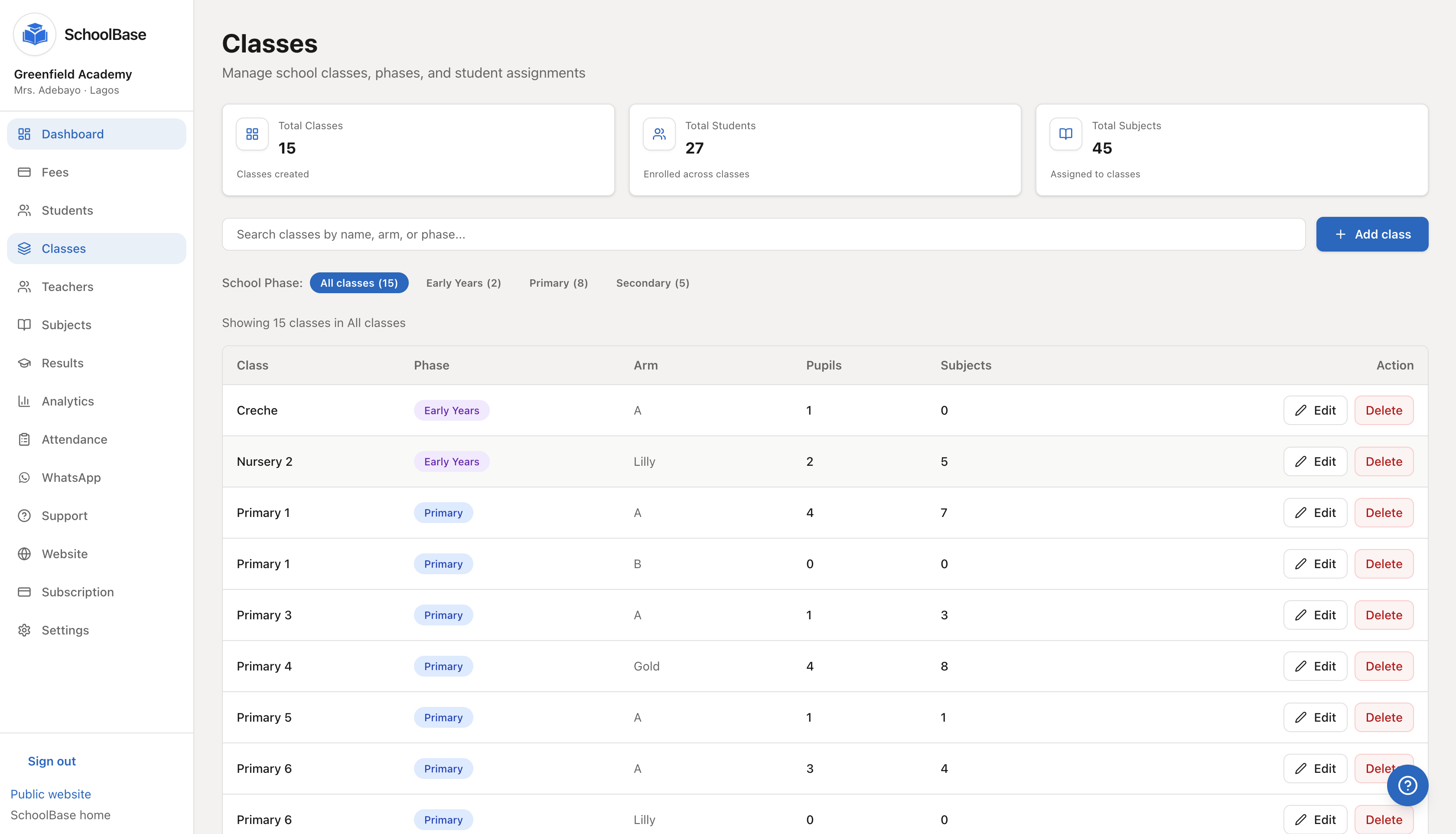Click the Settings gear icon
This screenshot has height=834, width=1456.
(24, 630)
